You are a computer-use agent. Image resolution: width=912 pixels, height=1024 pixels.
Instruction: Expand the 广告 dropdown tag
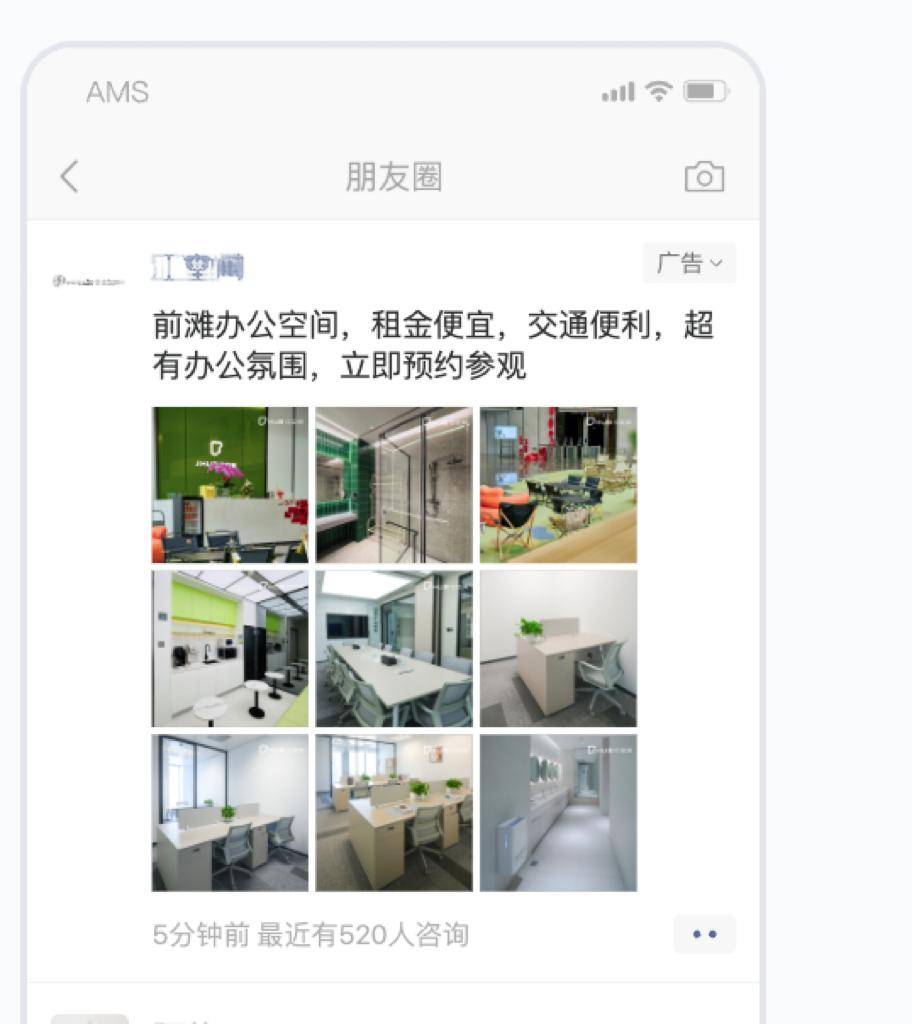pos(689,263)
